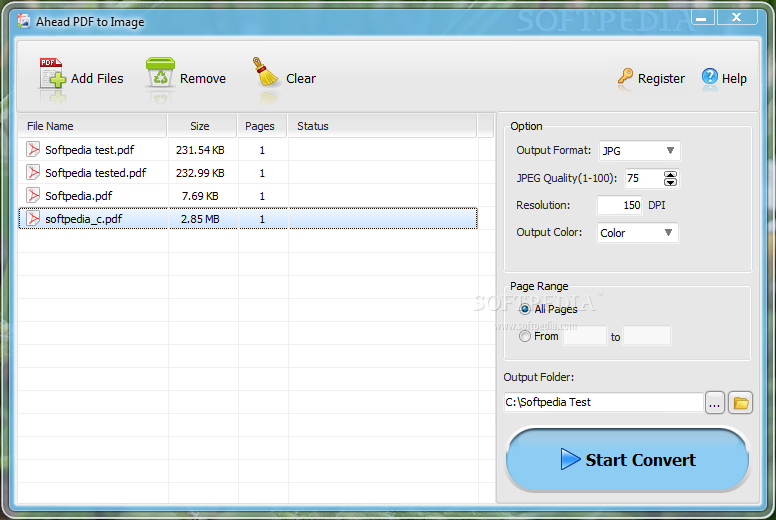Browse output folder with ellipsis button
This screenshot has width=776, height=520.
click(x=715, y=403)
